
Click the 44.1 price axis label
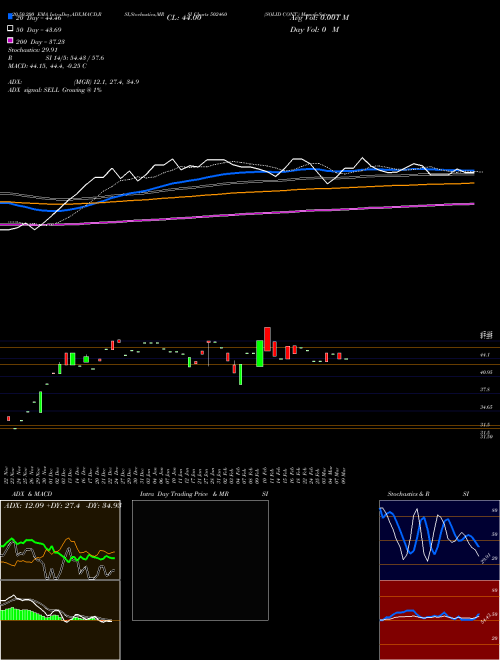pos(485,355)
